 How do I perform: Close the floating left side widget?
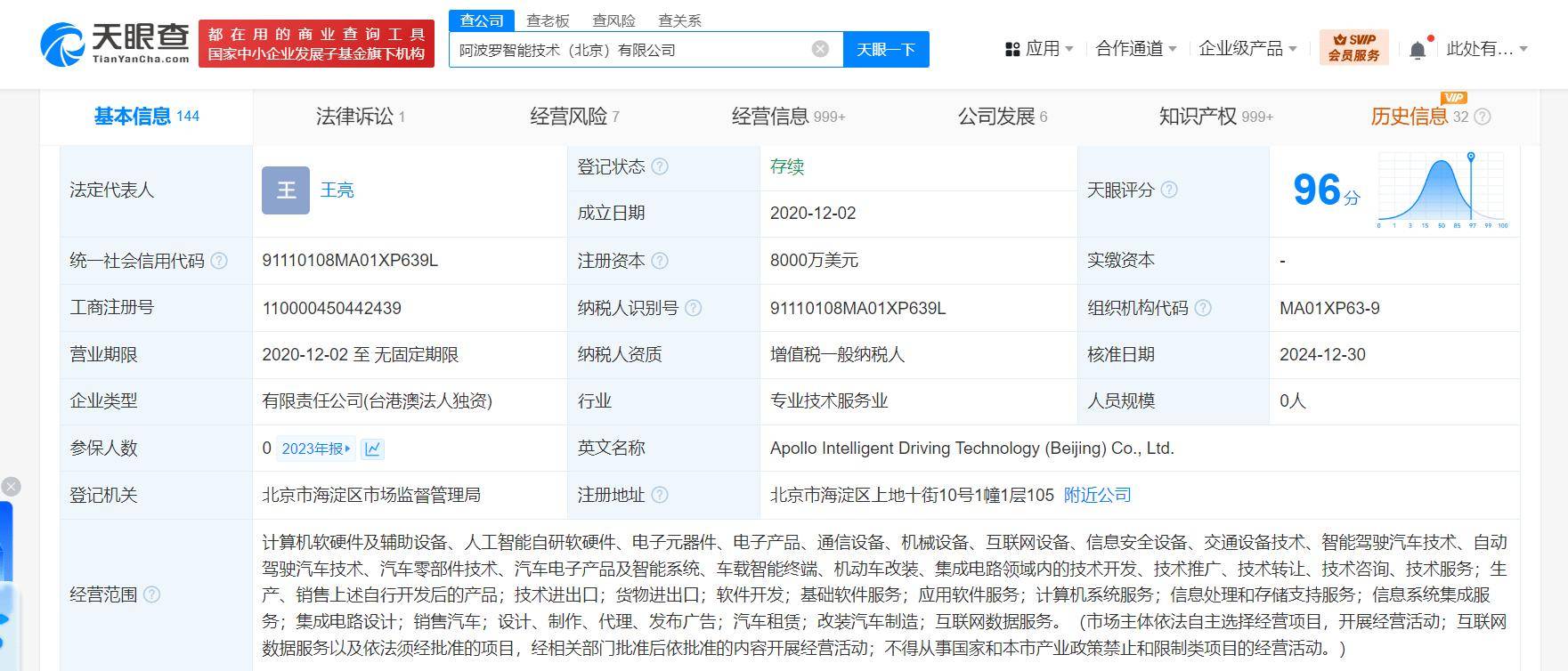coord(11,487)
